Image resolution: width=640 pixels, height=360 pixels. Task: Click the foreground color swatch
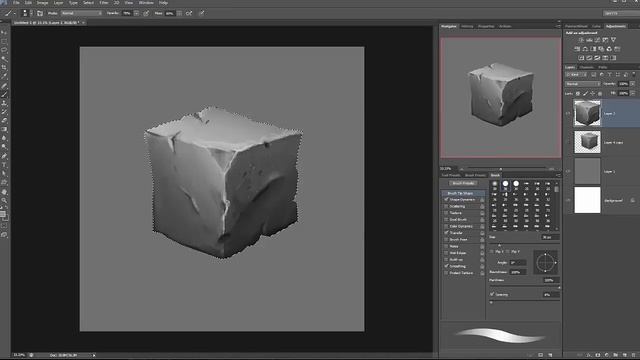point(2,214)
